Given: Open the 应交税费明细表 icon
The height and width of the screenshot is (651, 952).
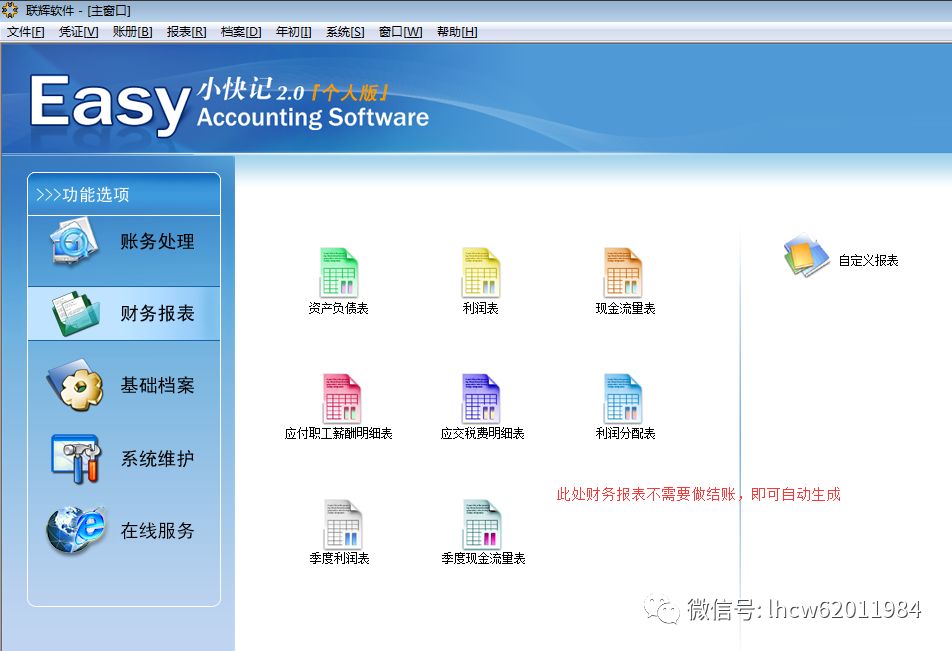Looking at the screenshot, I should [x=481, y=398].
